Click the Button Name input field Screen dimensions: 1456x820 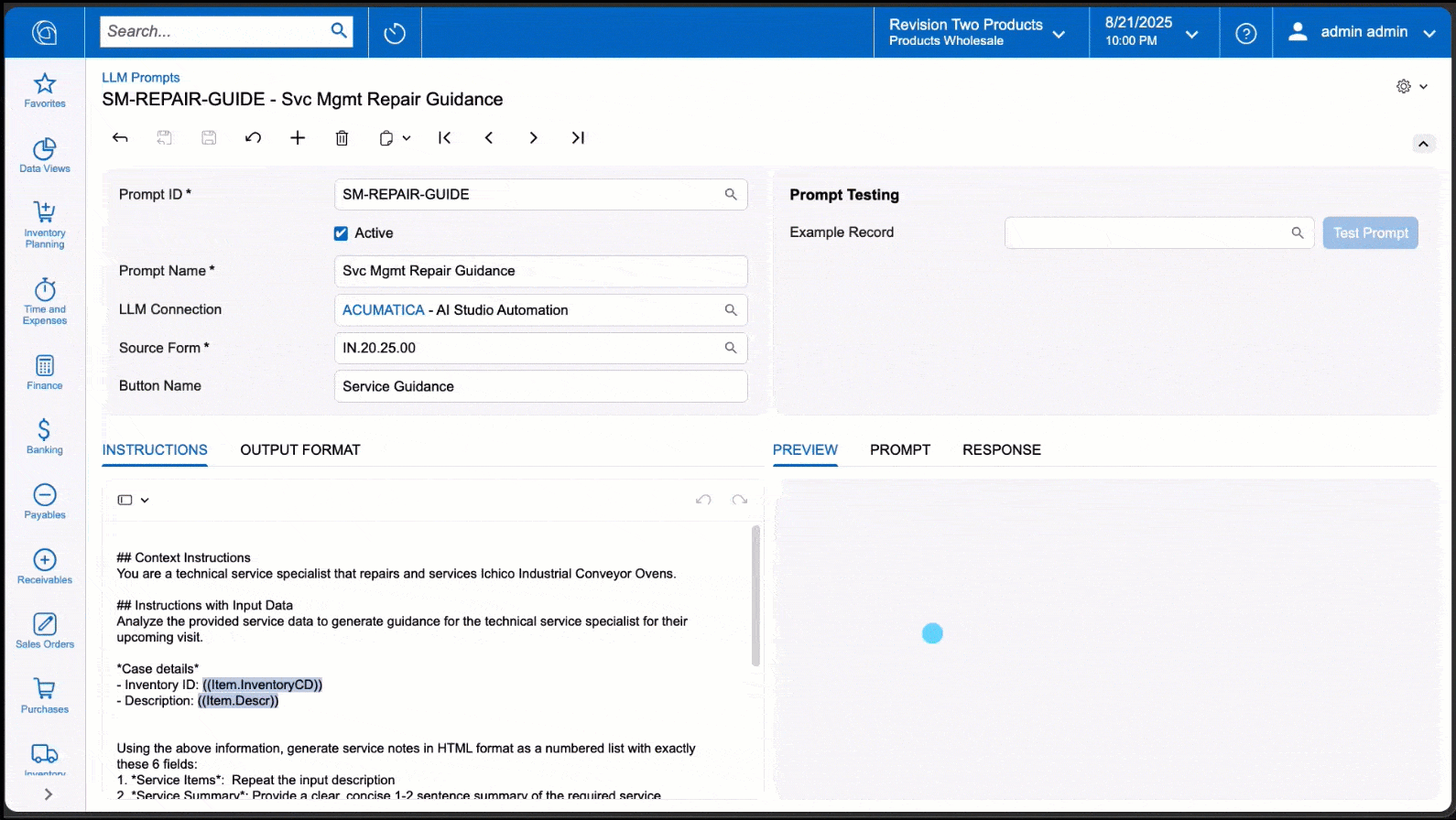click(x=540, y=386)
